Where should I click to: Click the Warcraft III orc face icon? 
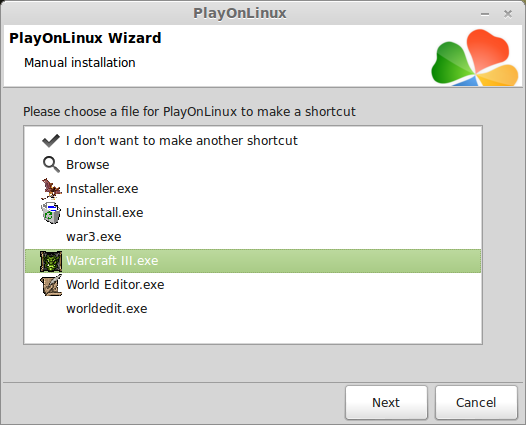point(51,261)
